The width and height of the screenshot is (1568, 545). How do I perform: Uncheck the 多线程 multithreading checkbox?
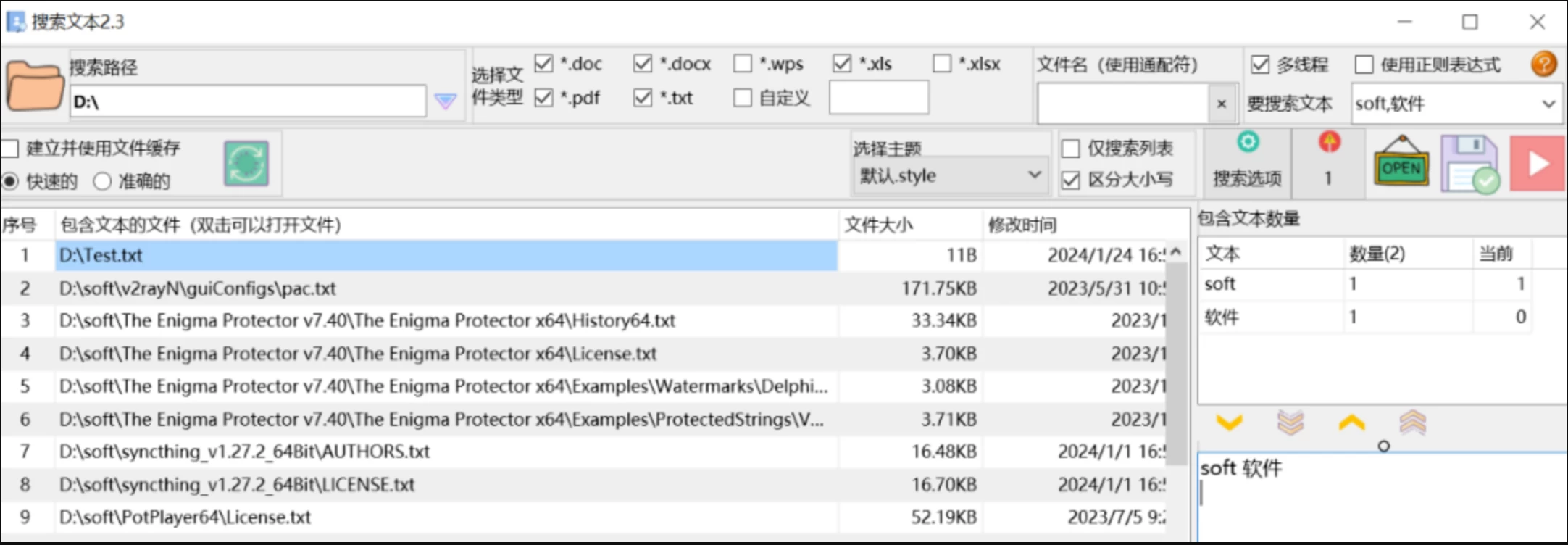[x=1261, y=65]
